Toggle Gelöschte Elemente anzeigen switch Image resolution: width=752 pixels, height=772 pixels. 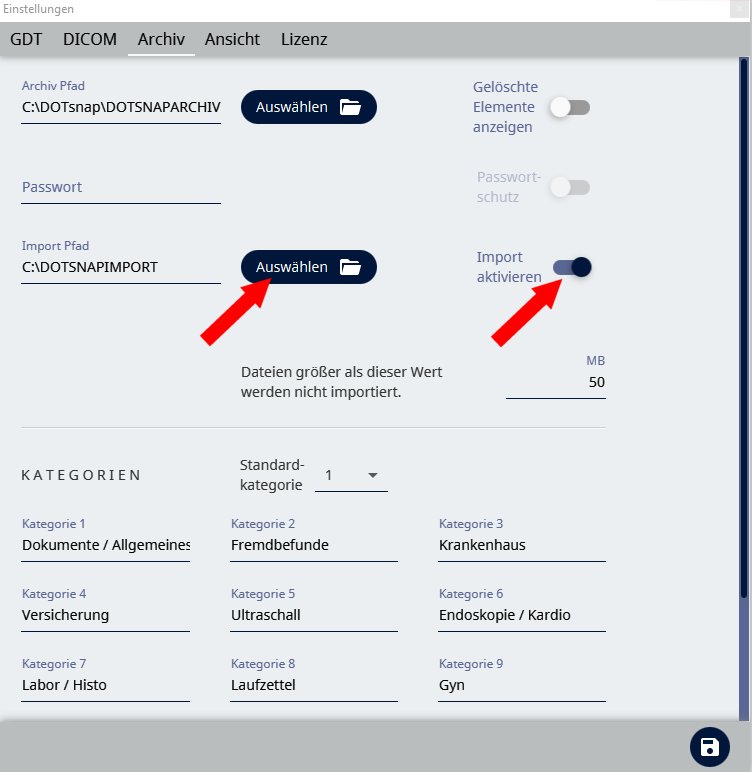[570, 107]
